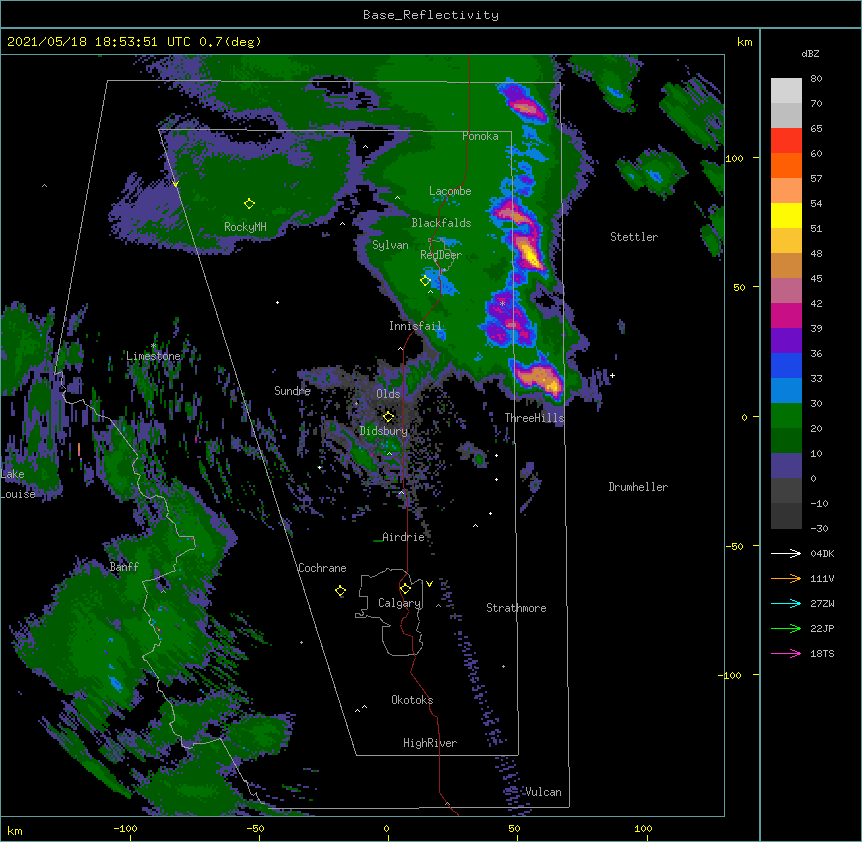This screenshot has width=862, height=842.
Task: Click the white plus marker east of ThreeHills
Action: click(612, 375)
